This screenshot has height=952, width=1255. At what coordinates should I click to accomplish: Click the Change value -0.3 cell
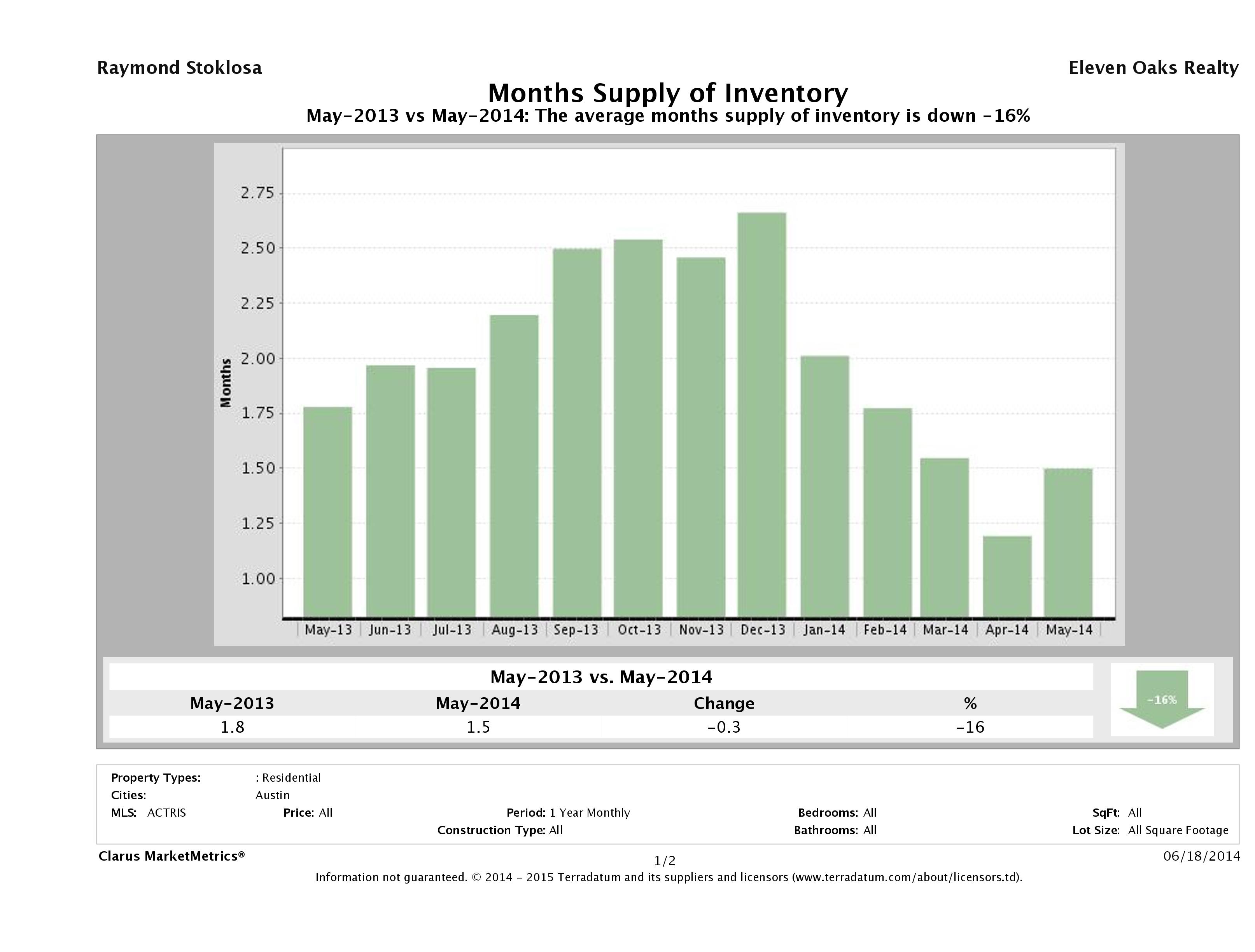coord(724,727)
